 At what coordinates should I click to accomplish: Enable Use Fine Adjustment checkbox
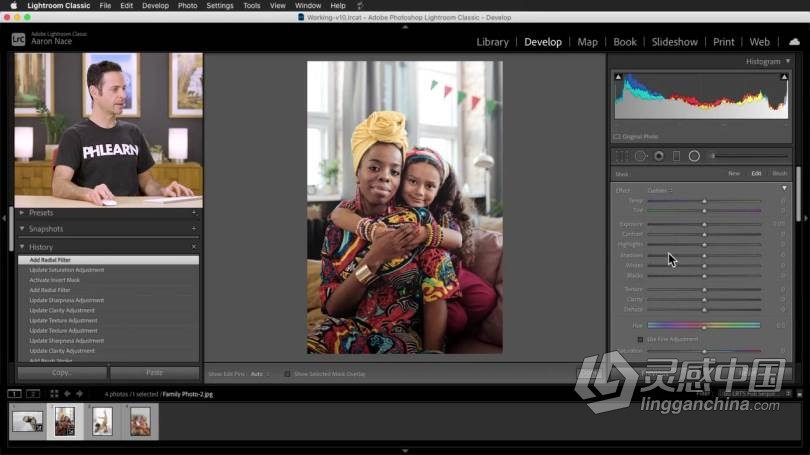640,339
